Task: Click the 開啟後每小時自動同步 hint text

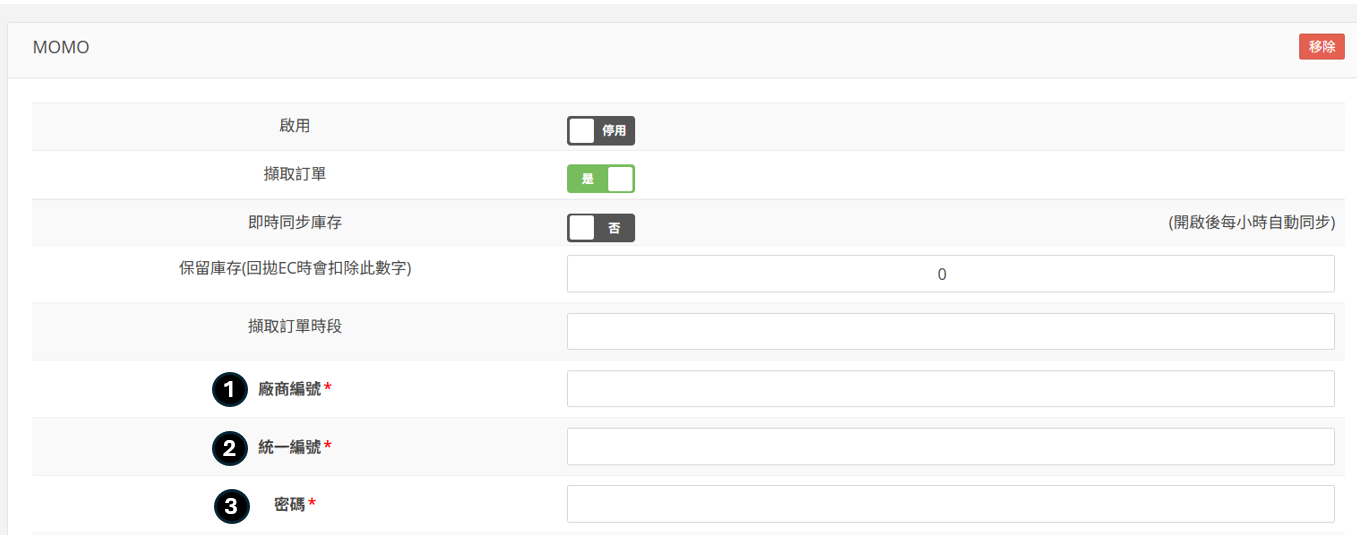Action: click(x=1251, y=222)
